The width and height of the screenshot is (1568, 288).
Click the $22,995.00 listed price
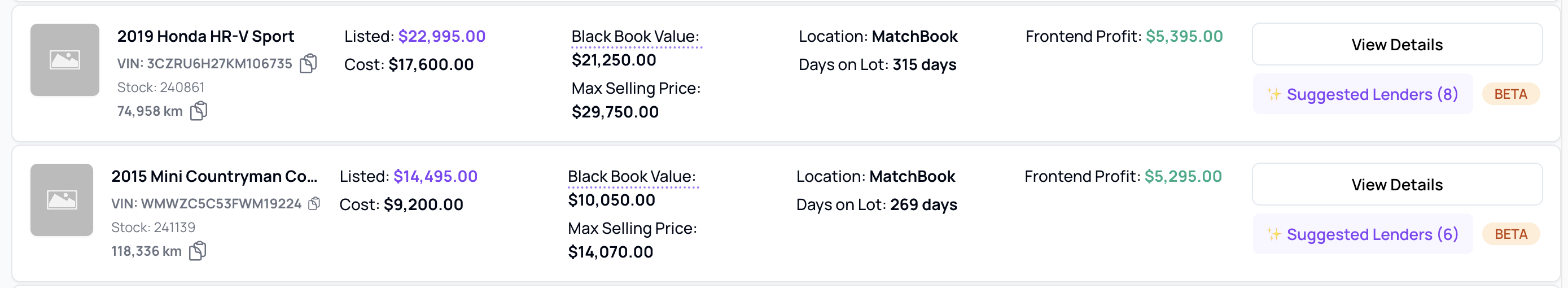click(442, 37)
